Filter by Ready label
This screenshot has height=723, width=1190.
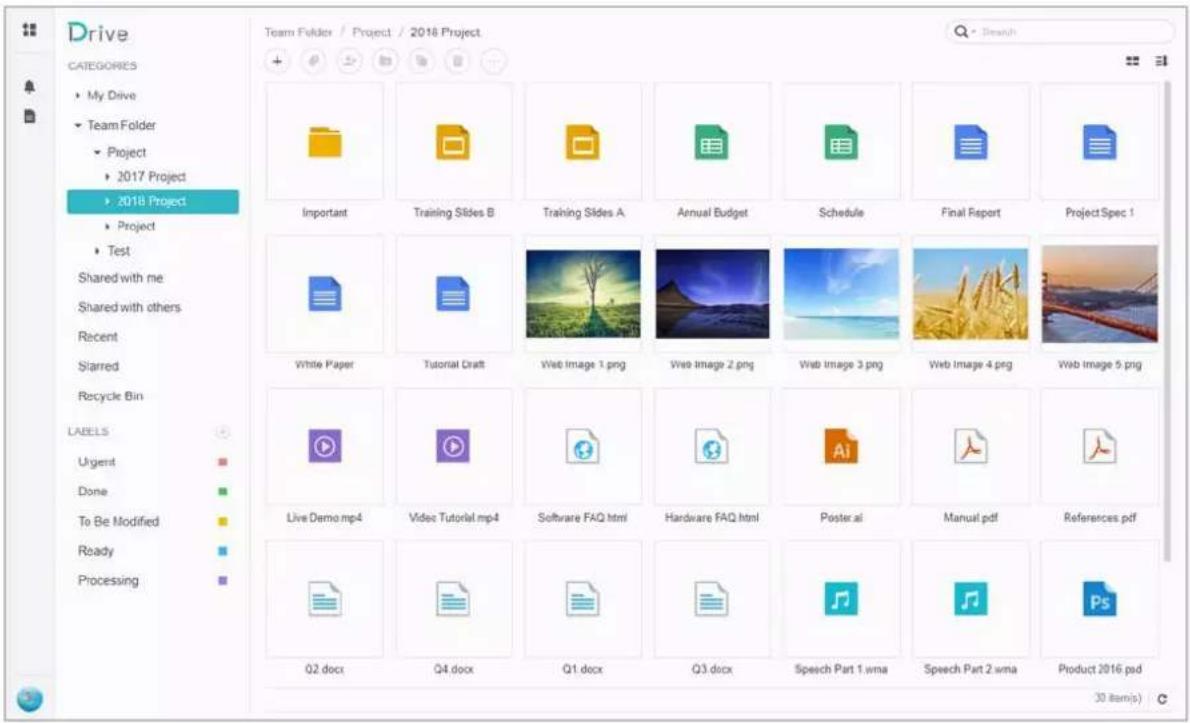pyautogui.click(x=96, y=551)
